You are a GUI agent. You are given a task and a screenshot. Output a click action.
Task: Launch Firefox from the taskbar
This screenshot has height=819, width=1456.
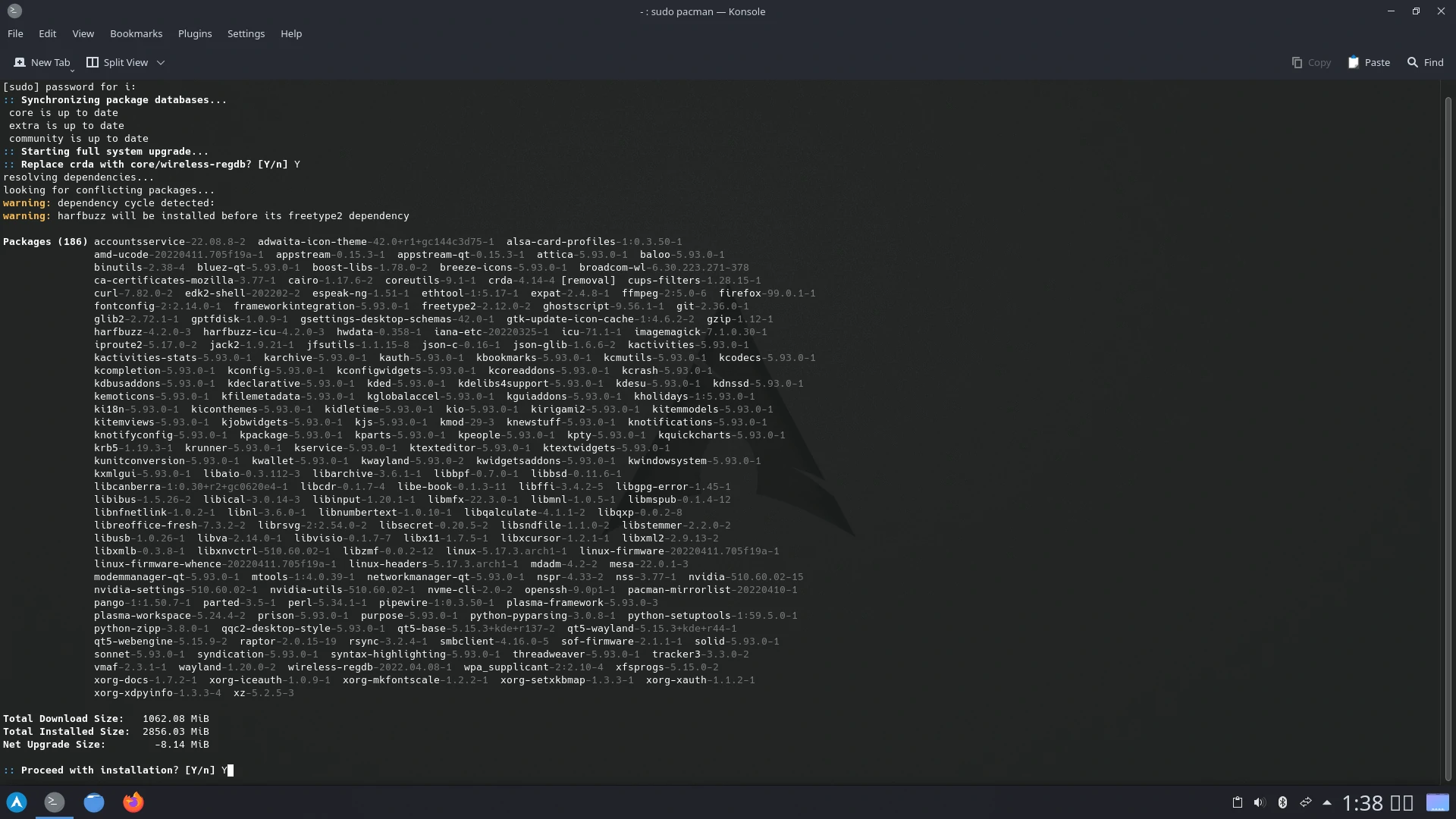133,802
